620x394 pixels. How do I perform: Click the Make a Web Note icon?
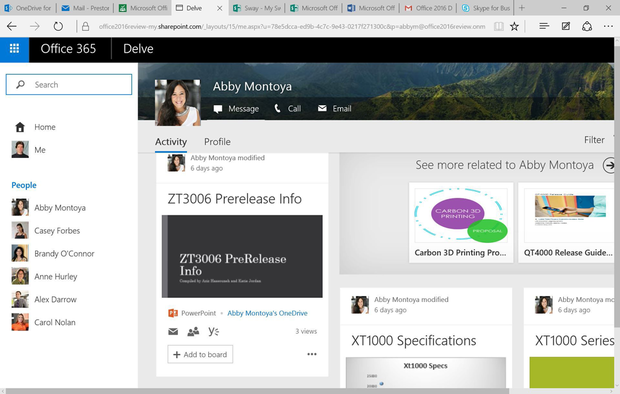pos(566,26)
